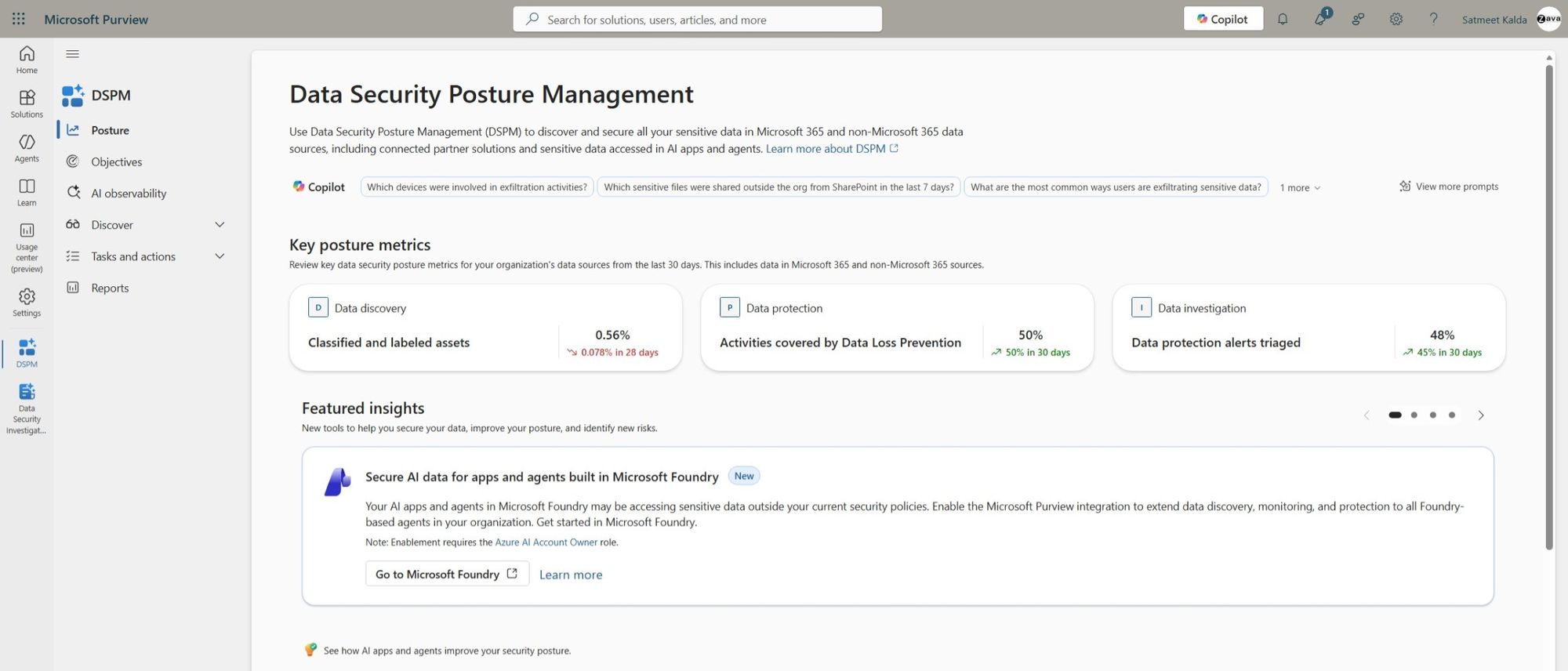
Task: Open Reports in DSPM navigation
Action: (110, 288)
